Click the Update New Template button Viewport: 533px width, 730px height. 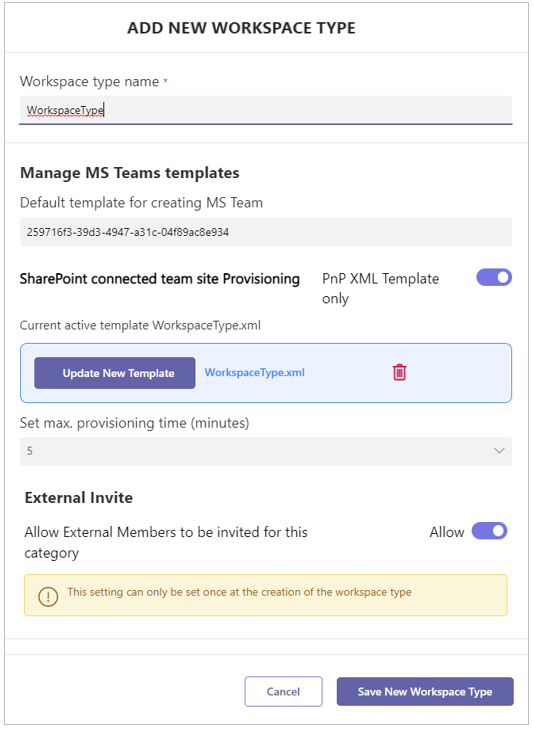click(x=115, y=373)
